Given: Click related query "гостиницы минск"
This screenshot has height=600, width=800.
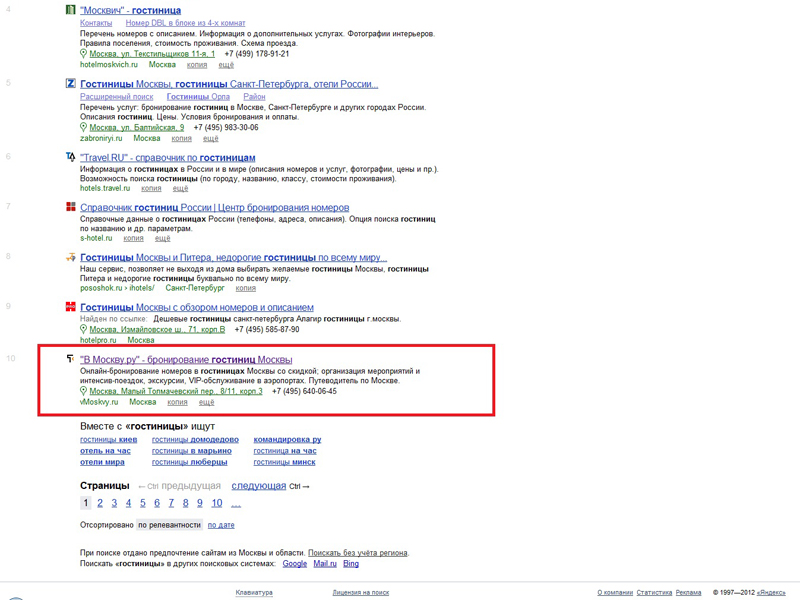Looking at the screenshot, I should point(284,462).
